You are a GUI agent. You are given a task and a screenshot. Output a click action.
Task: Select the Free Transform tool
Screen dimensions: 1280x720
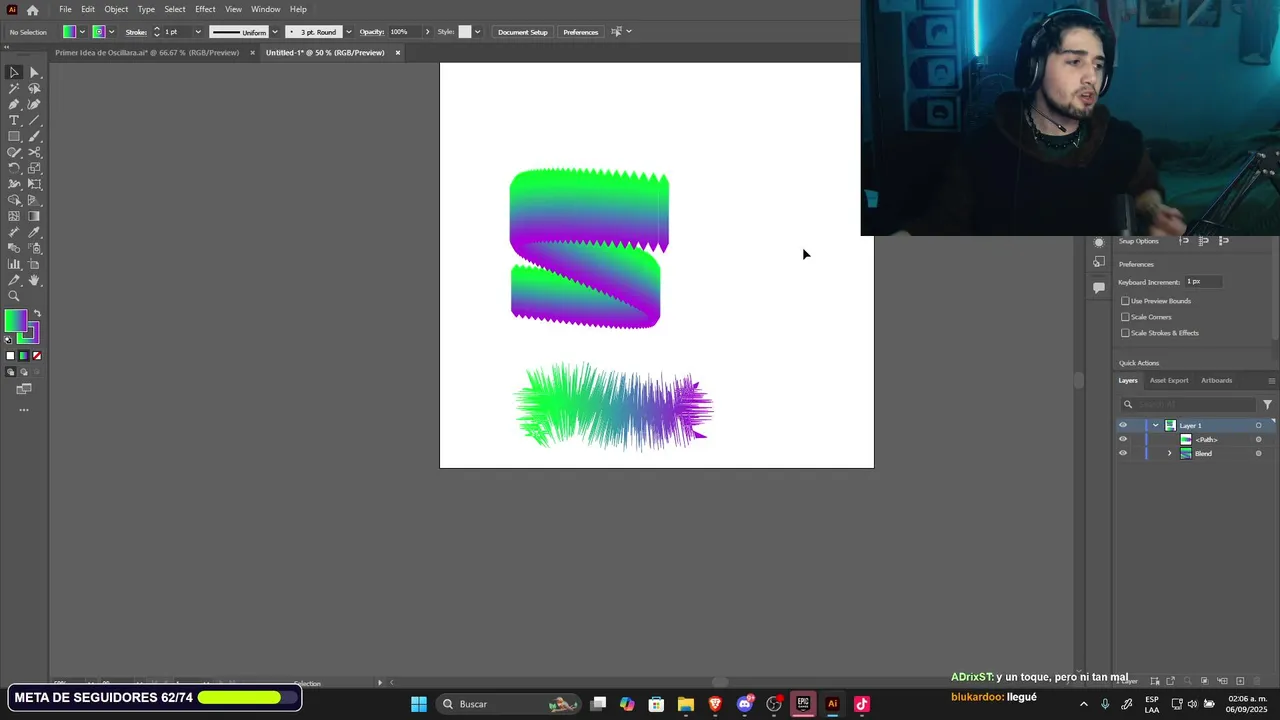(x=34, y=184)
